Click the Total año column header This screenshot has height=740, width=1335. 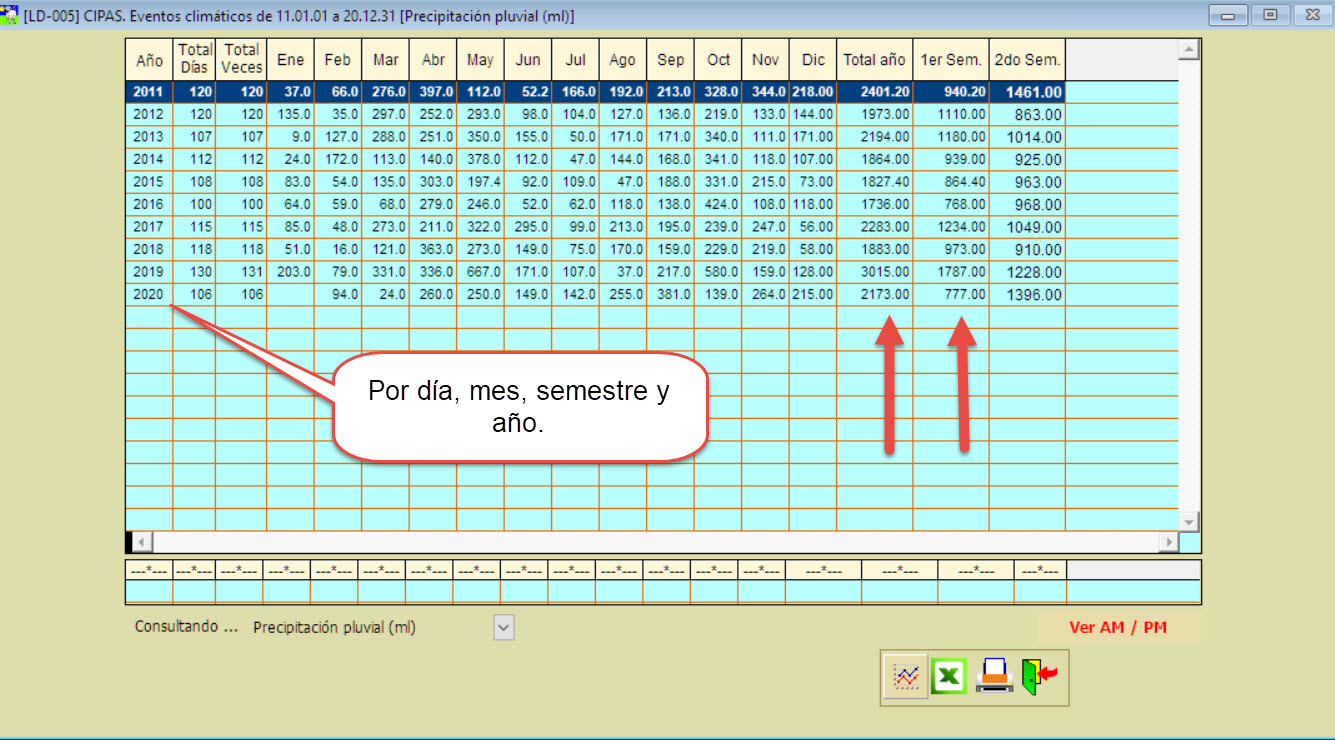[874, 60]
